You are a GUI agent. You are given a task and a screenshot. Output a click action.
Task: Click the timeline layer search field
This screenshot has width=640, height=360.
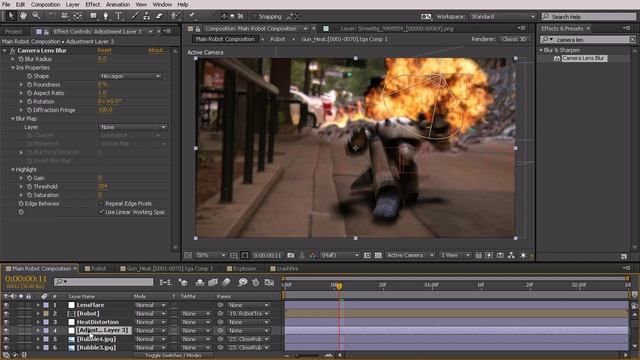(x=104, y=282)
